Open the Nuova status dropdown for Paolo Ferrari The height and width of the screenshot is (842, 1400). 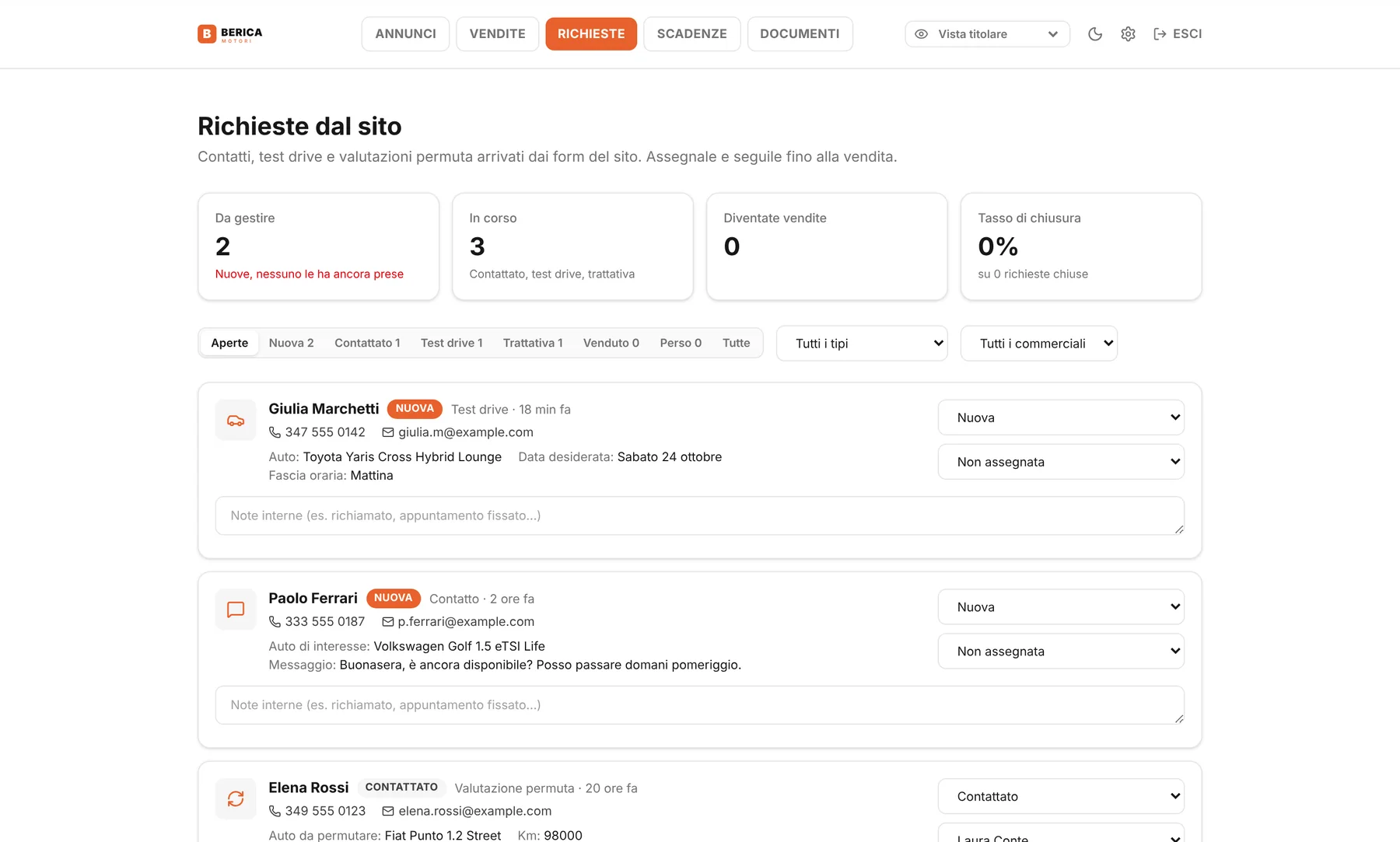click(x=1061, y=607)
